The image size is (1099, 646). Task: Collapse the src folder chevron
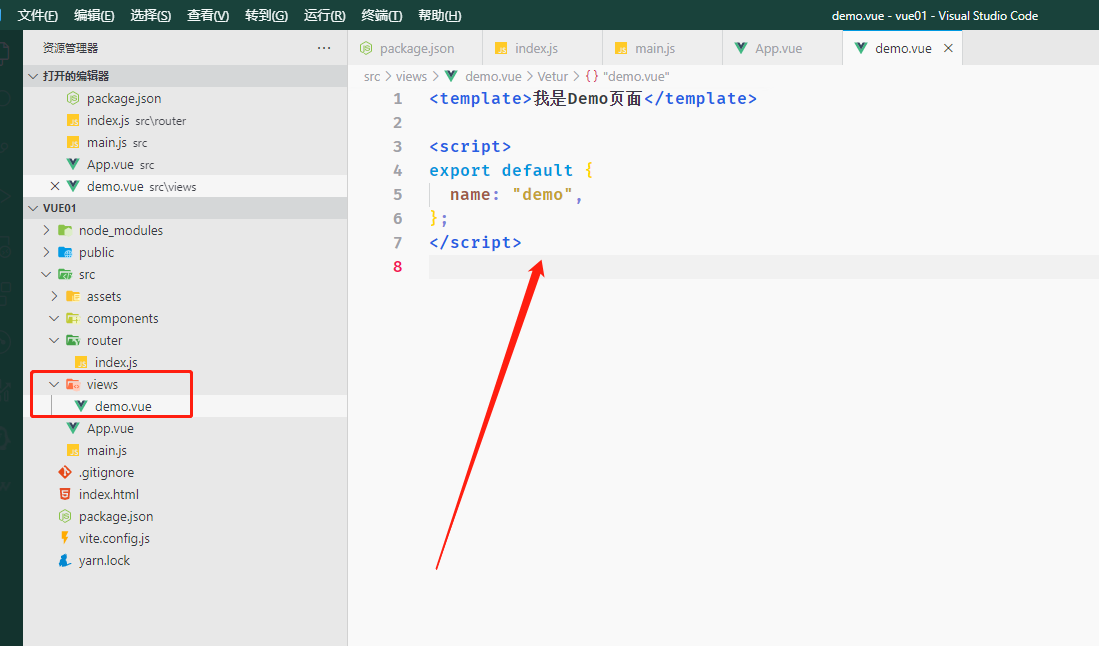point(46,274)
